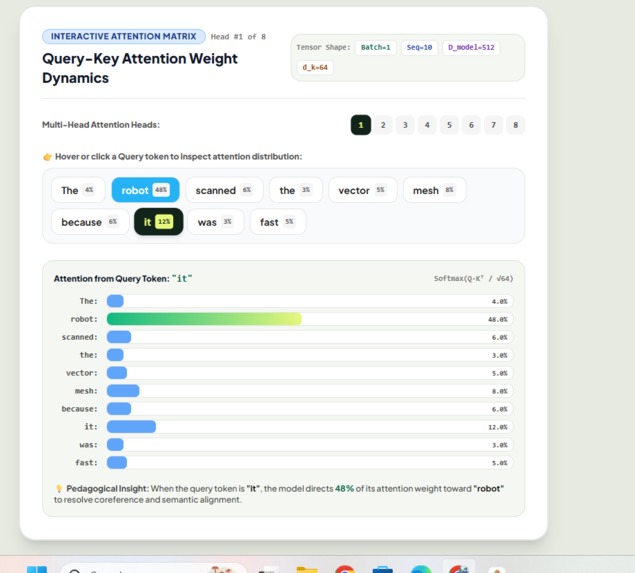Open File Explorer from the taskbar

[x=307, y=569]
